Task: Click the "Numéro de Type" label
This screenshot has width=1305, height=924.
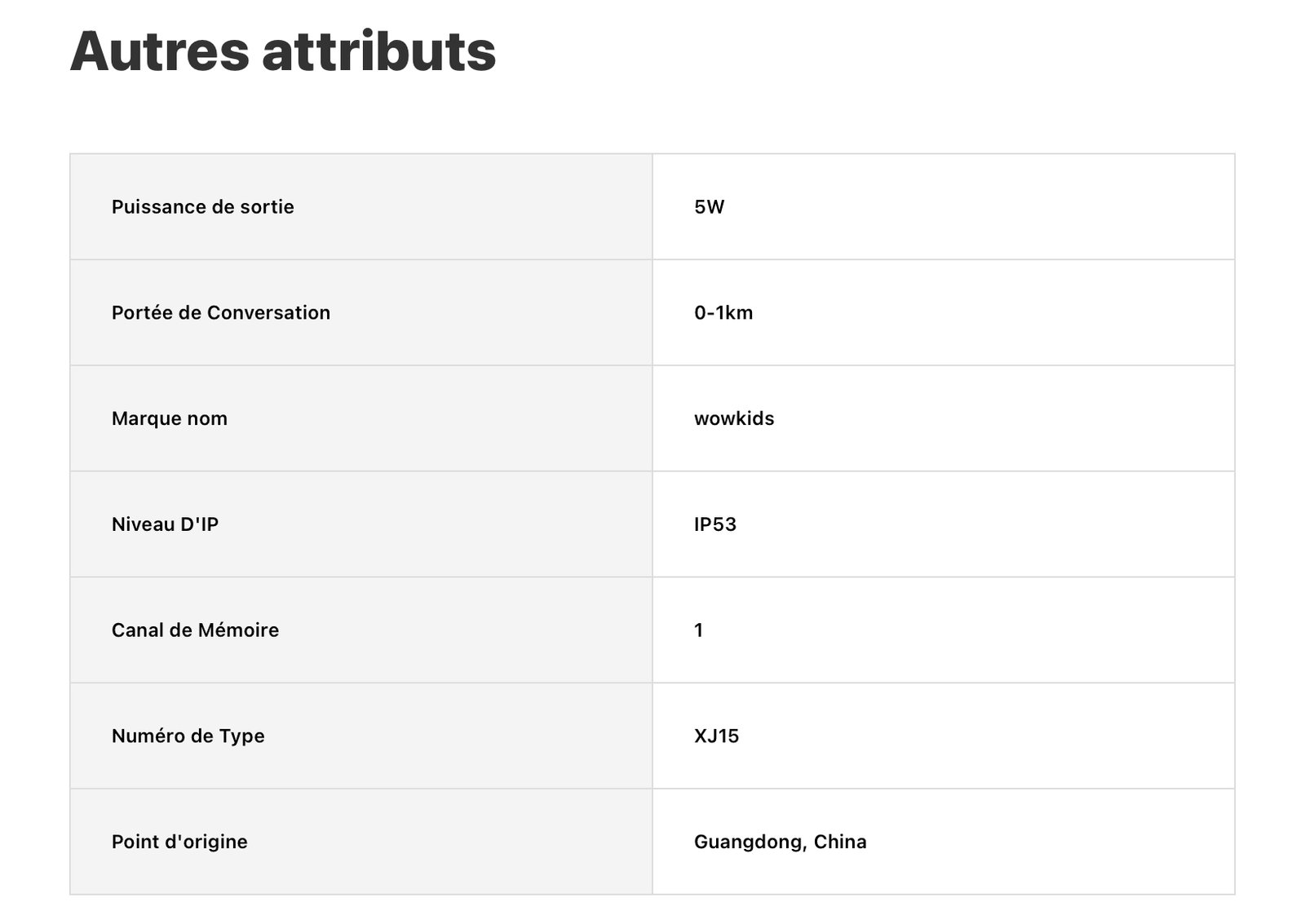Action: 188,736
